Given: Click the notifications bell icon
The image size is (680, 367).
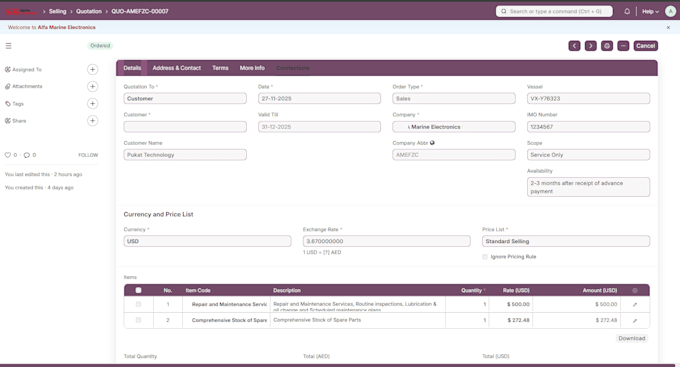Looking at the screenshot, I should pyautogui.click(x=627, y=11).
